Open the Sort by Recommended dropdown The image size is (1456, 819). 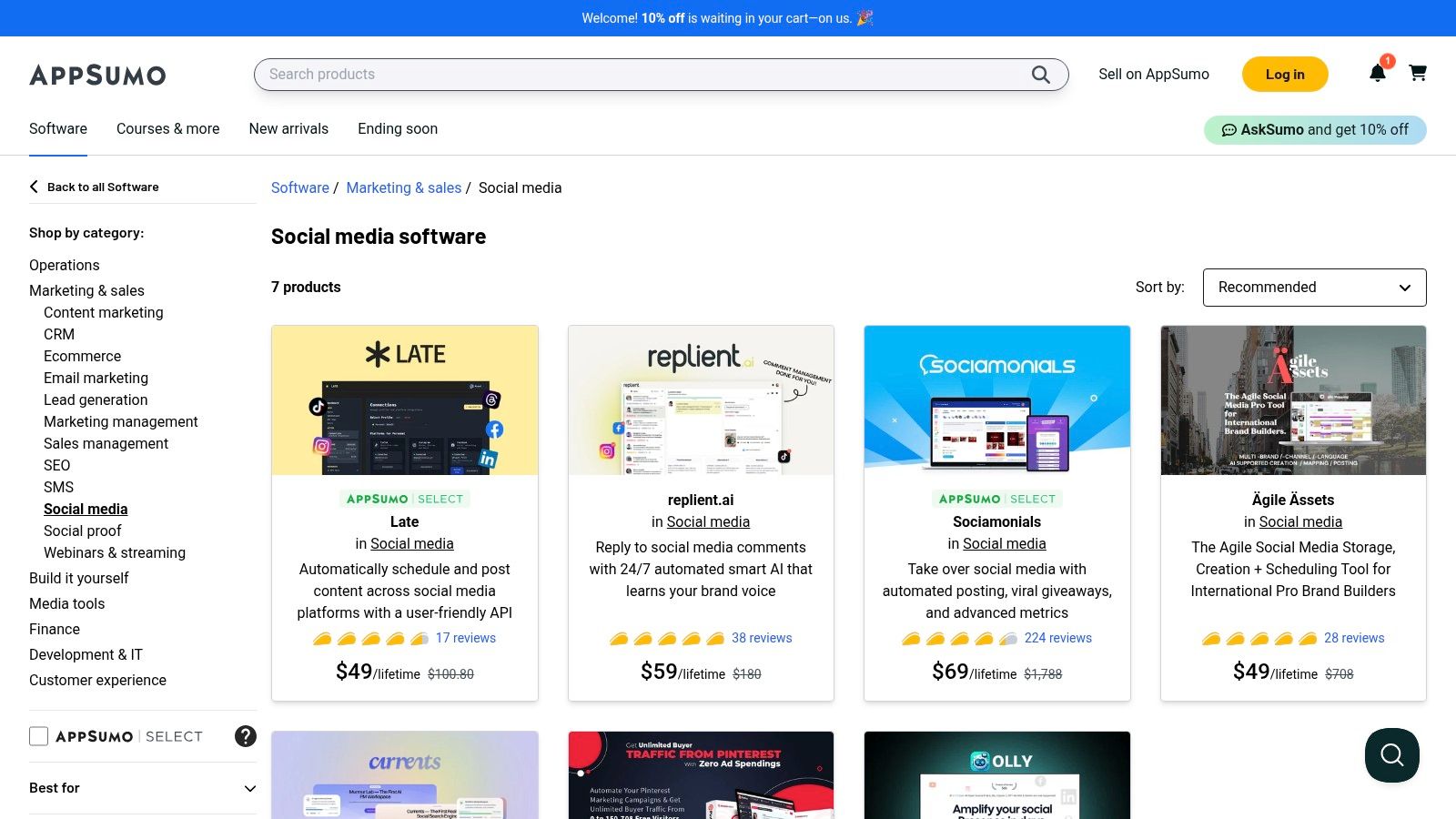[1315, 288]
